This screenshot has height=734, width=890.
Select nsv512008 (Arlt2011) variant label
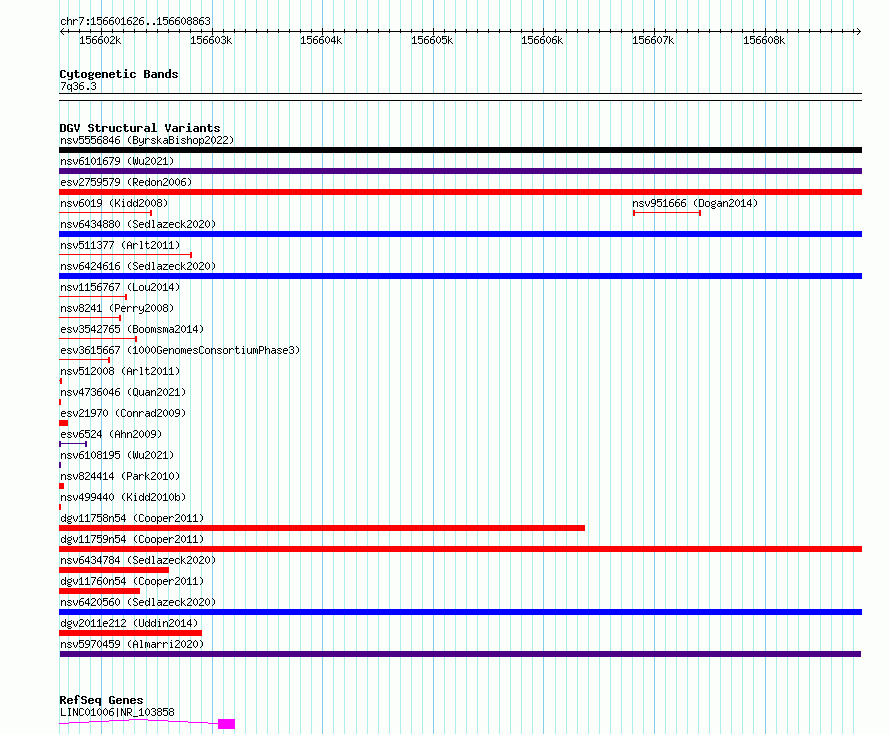tap(120, 371)
